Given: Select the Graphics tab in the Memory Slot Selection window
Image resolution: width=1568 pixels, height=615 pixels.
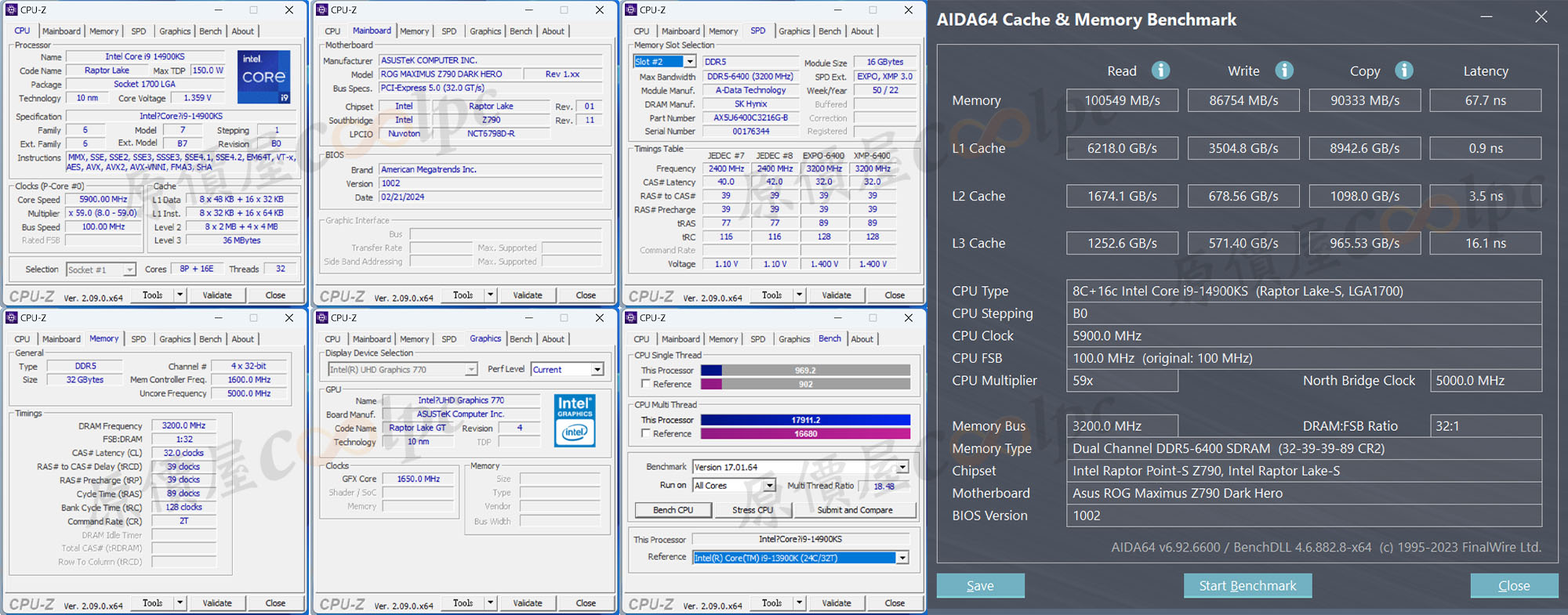Looking at the screenshot, I should 794,31.
